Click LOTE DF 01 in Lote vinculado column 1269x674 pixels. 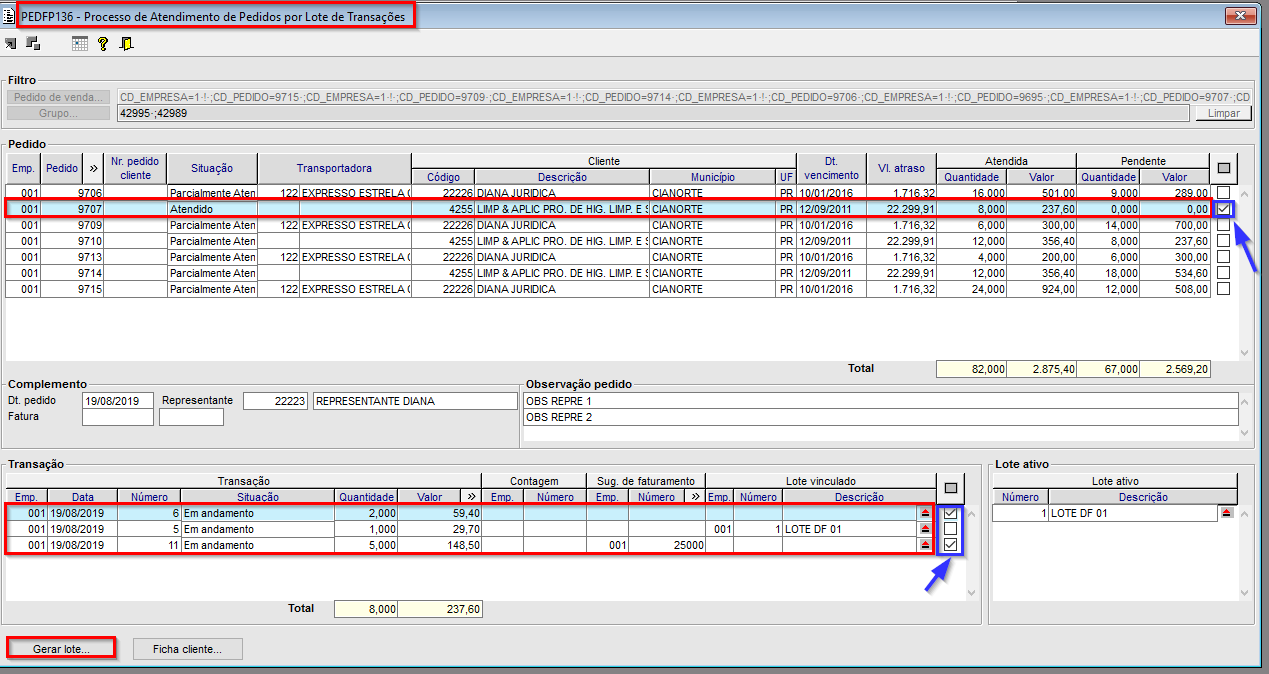[x=849, y=529]
